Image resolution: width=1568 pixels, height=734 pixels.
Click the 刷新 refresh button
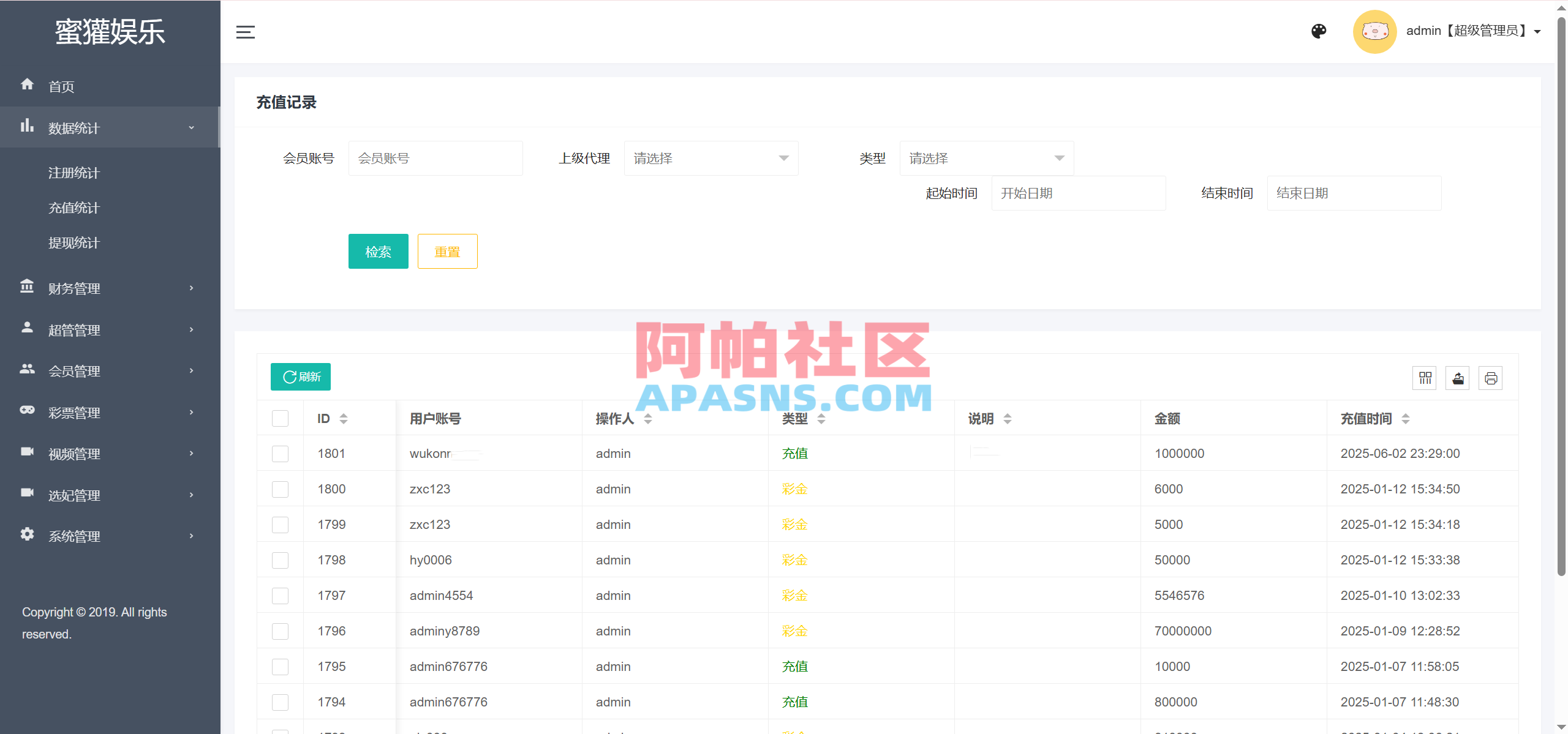coord(300,376)
